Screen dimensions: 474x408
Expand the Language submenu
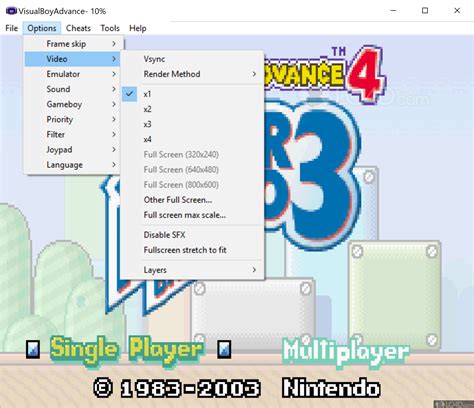72,165
